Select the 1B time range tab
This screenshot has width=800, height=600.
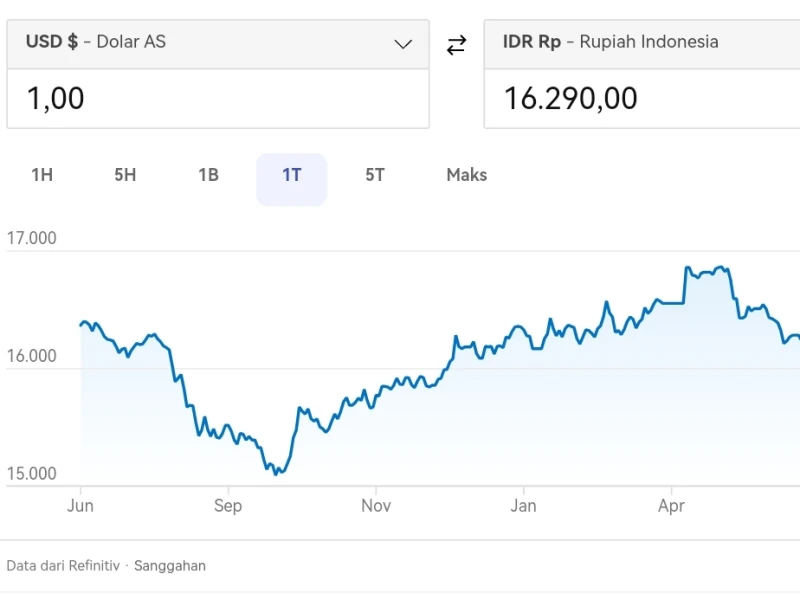208,175
